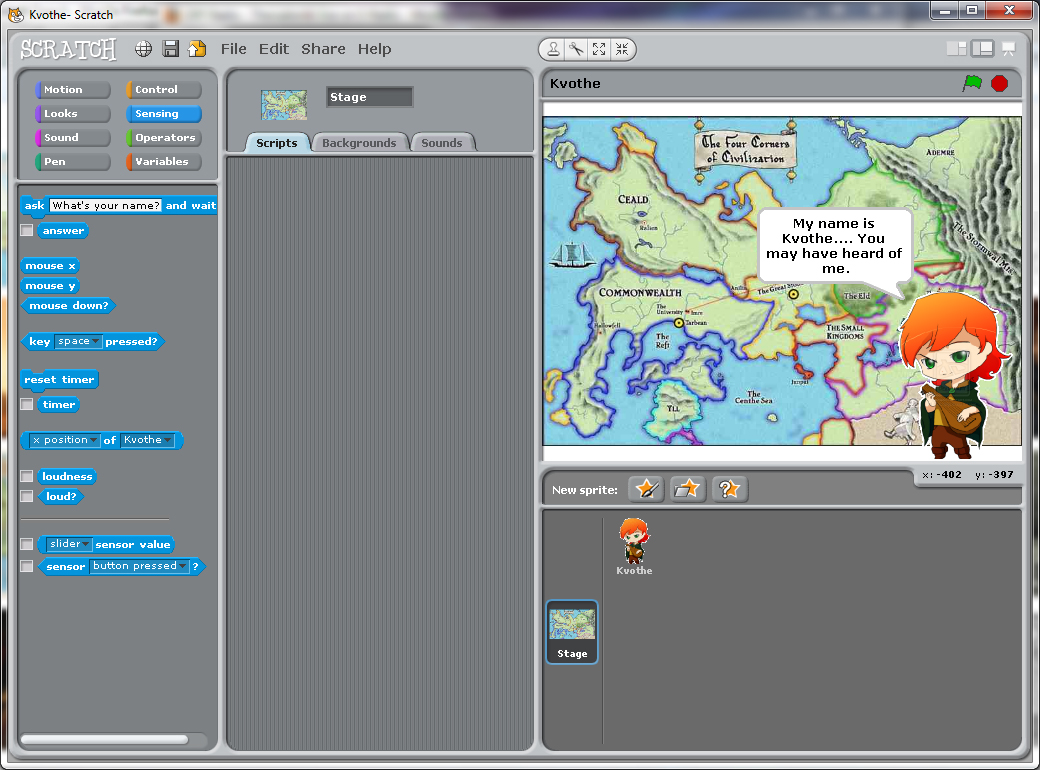Toggle the loud? checkbox
1040x770 pixels.
point(27,496)
